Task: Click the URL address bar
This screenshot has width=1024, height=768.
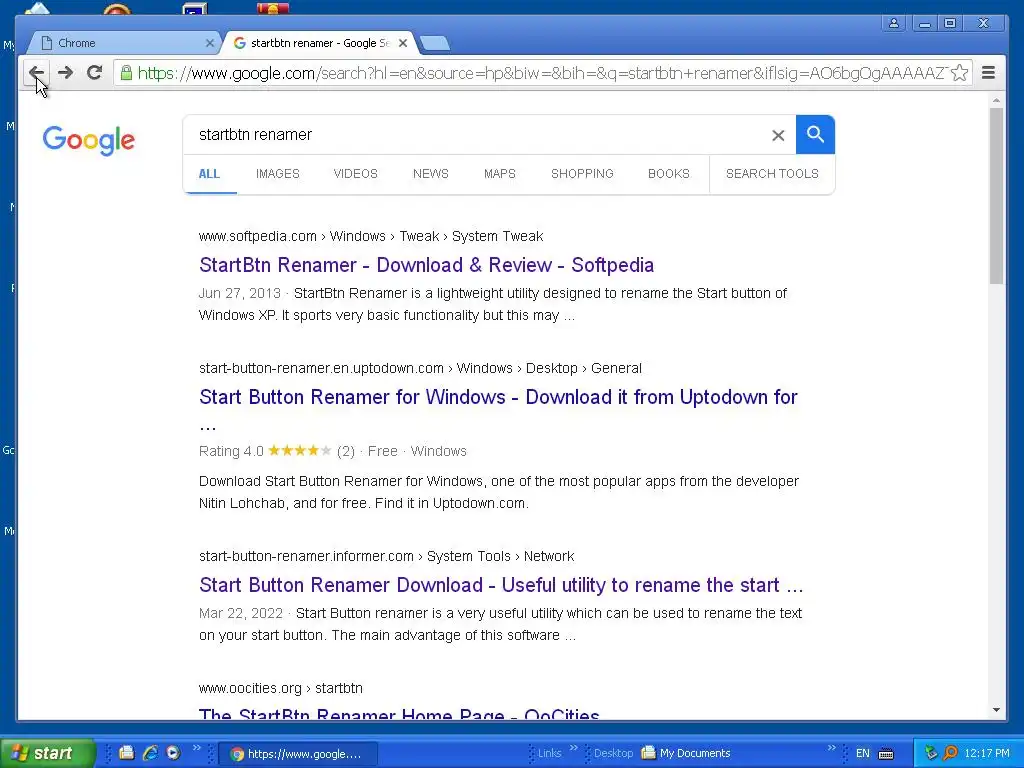Action: [x=541, y=72]
